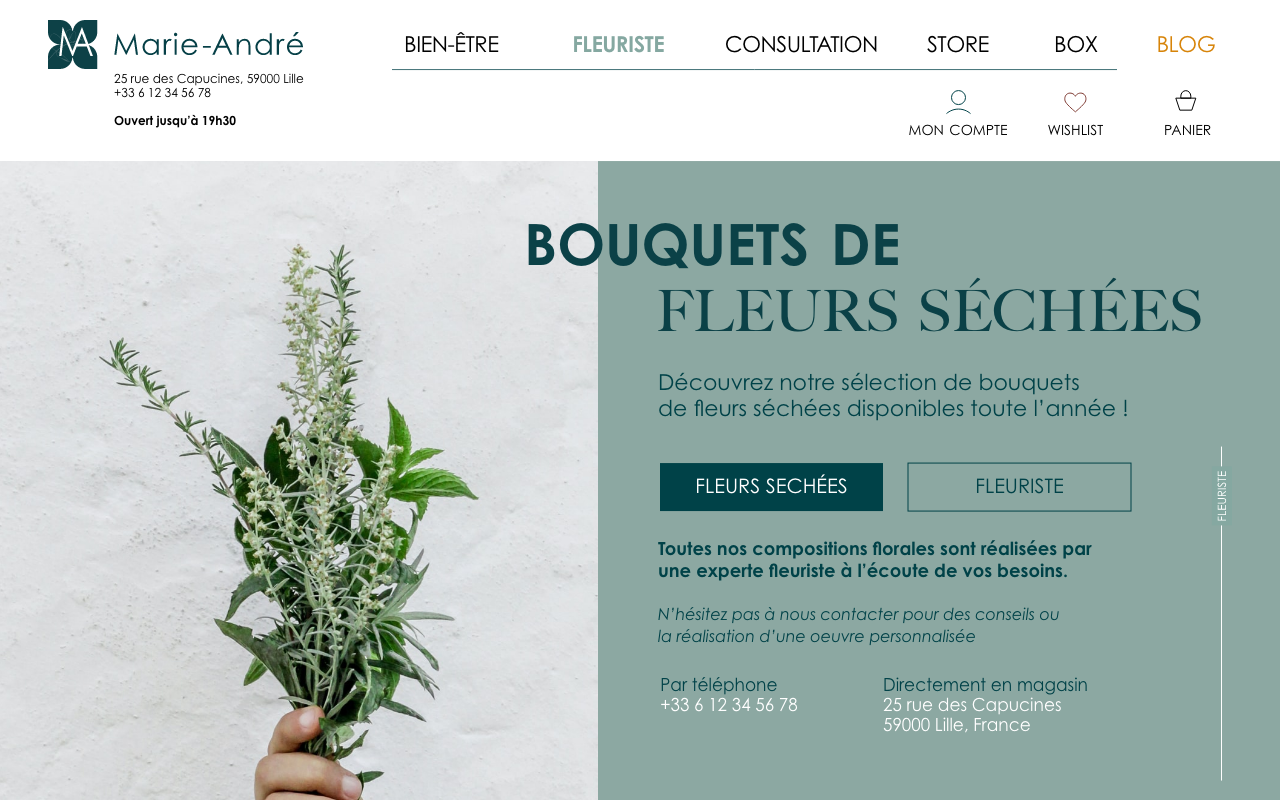Image resolution: width=1280 pixels, height=800 pixels.
Task: Click the Marie-André brand name
Action: point(208,44)
